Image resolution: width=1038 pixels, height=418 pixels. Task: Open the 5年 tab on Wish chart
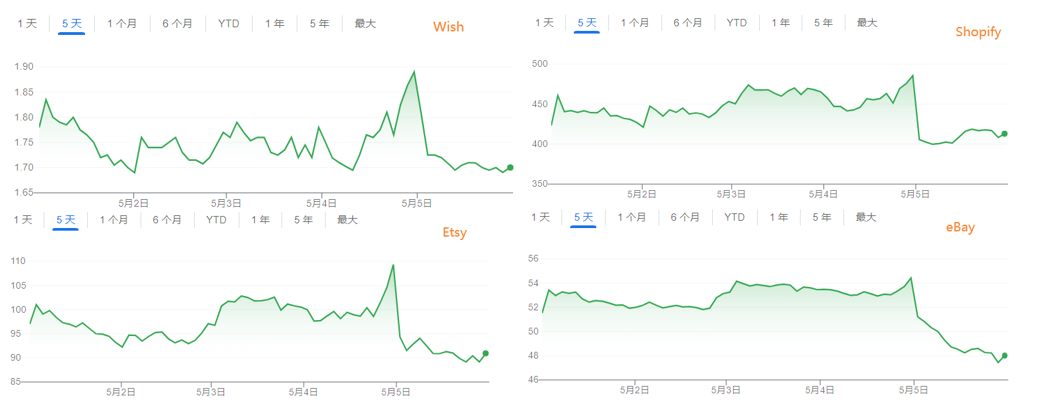pyautogui.click(x=319, y=23)
